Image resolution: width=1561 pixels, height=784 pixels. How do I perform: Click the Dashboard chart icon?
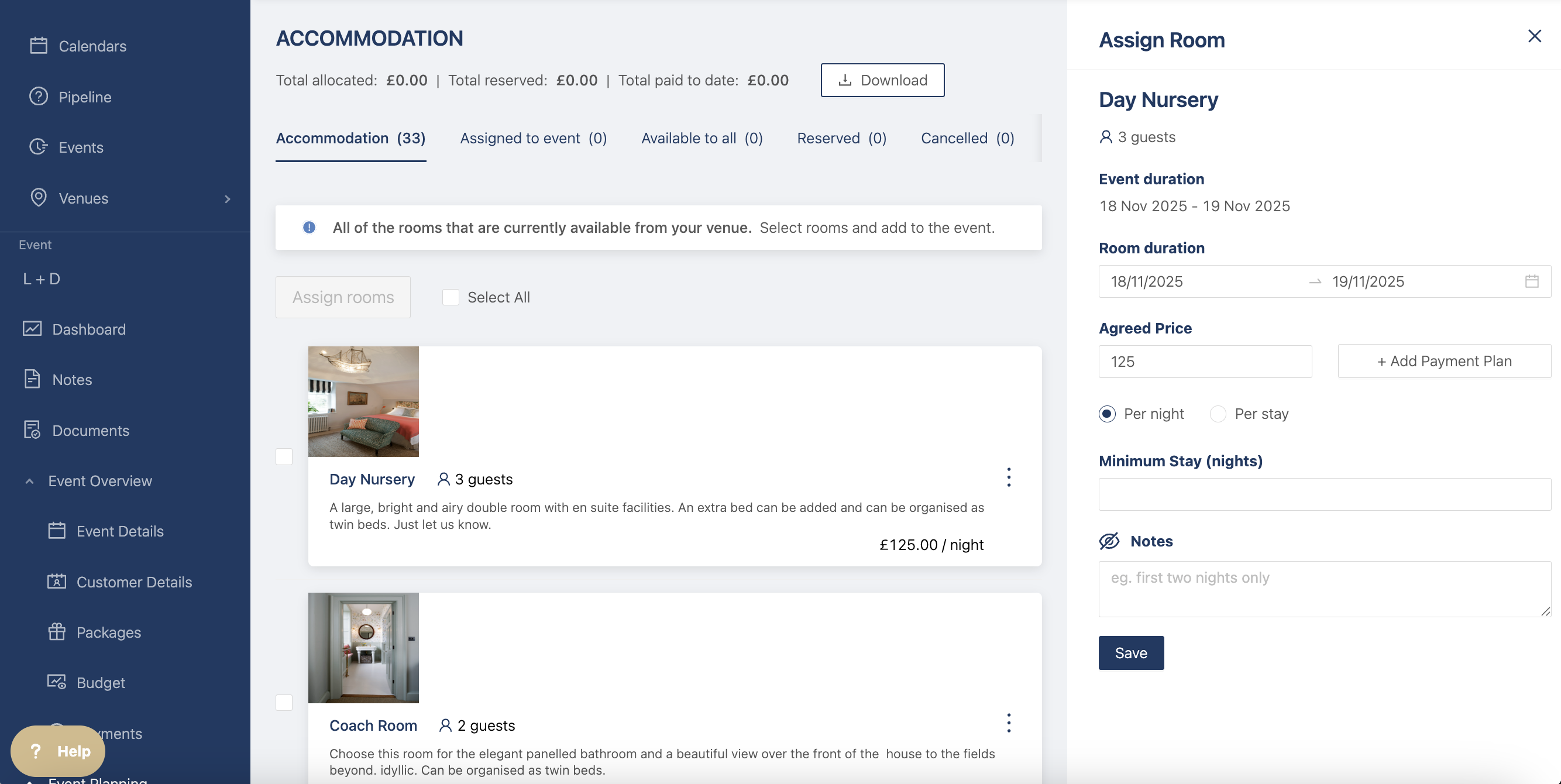pos(32,329)
